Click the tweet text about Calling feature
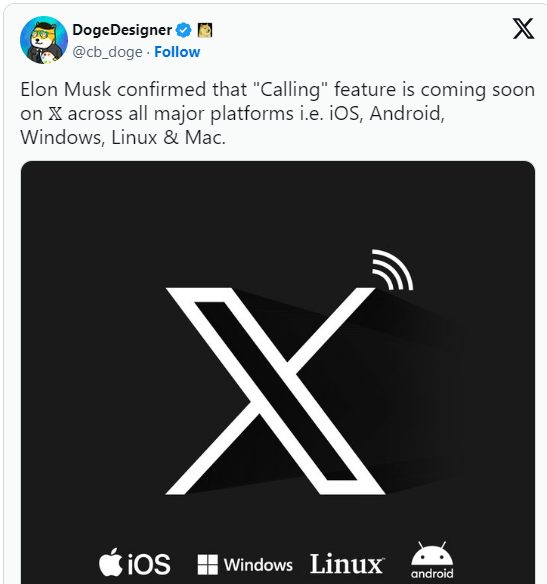547x584 pixels. [x=278, y=113]
